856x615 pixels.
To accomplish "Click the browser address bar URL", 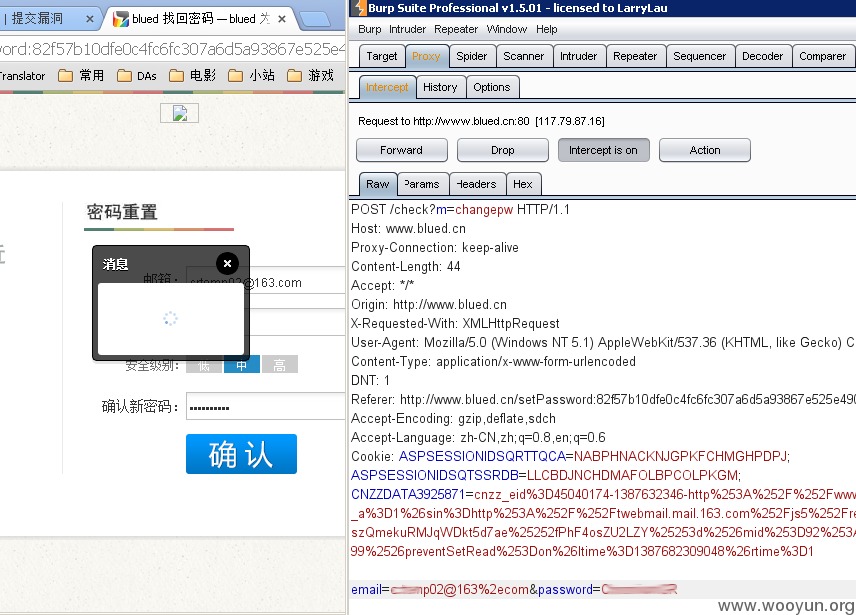I will pyautogui.click(x=173, y=49).
